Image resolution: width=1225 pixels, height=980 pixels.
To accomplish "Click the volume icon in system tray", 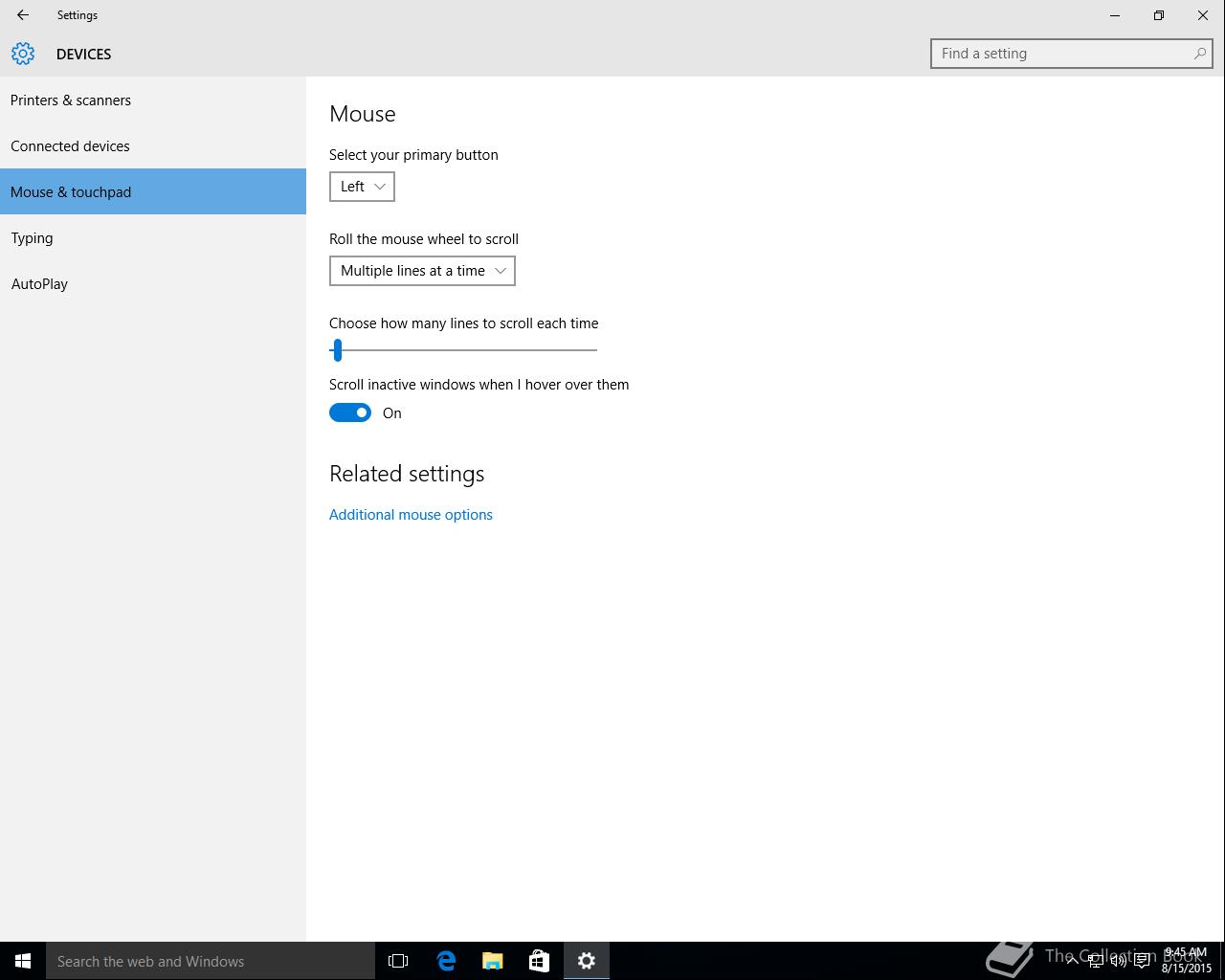I will (x=1118, y=961).
